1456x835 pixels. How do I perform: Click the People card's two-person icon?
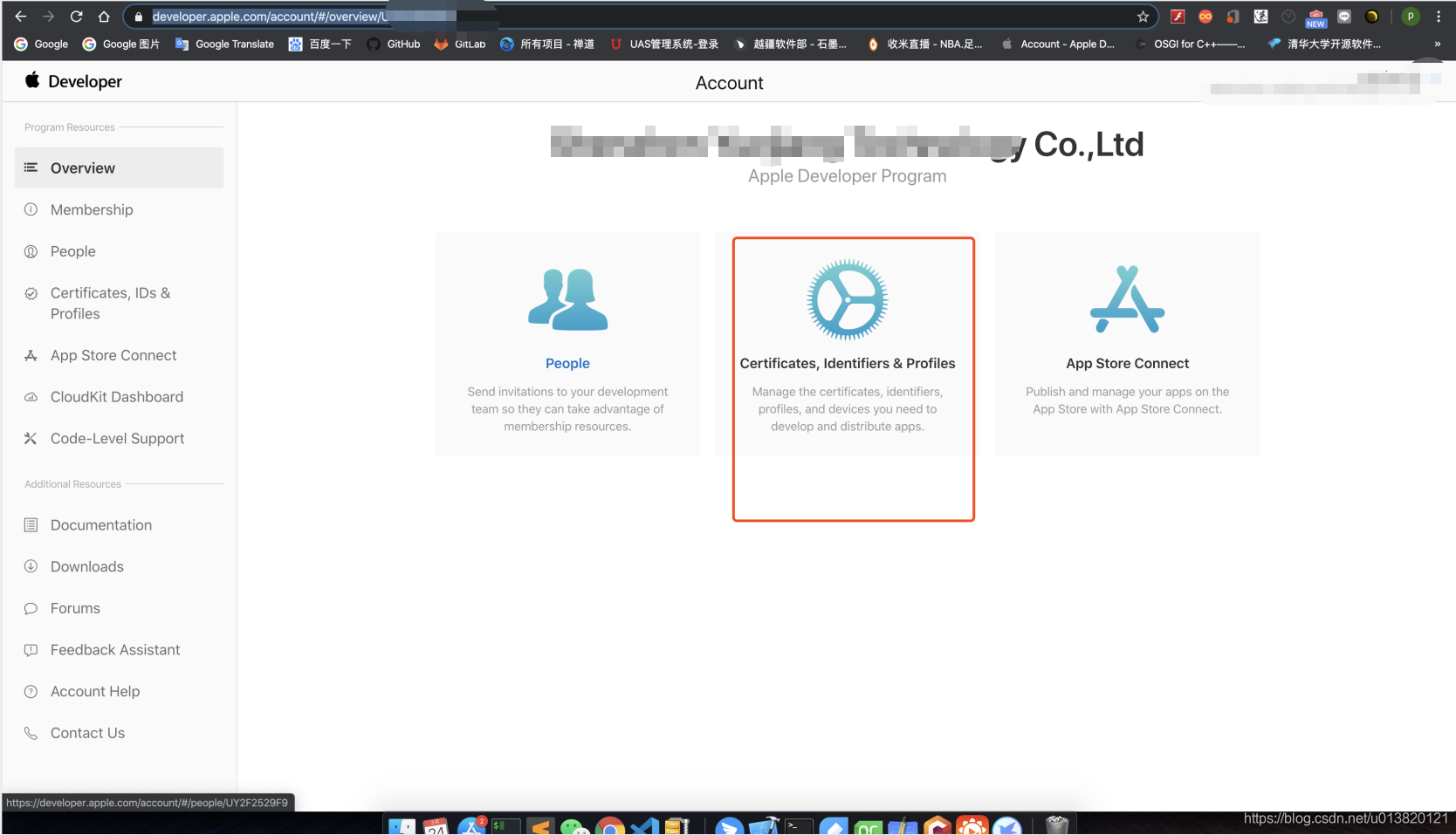click(x=567, y=299)
